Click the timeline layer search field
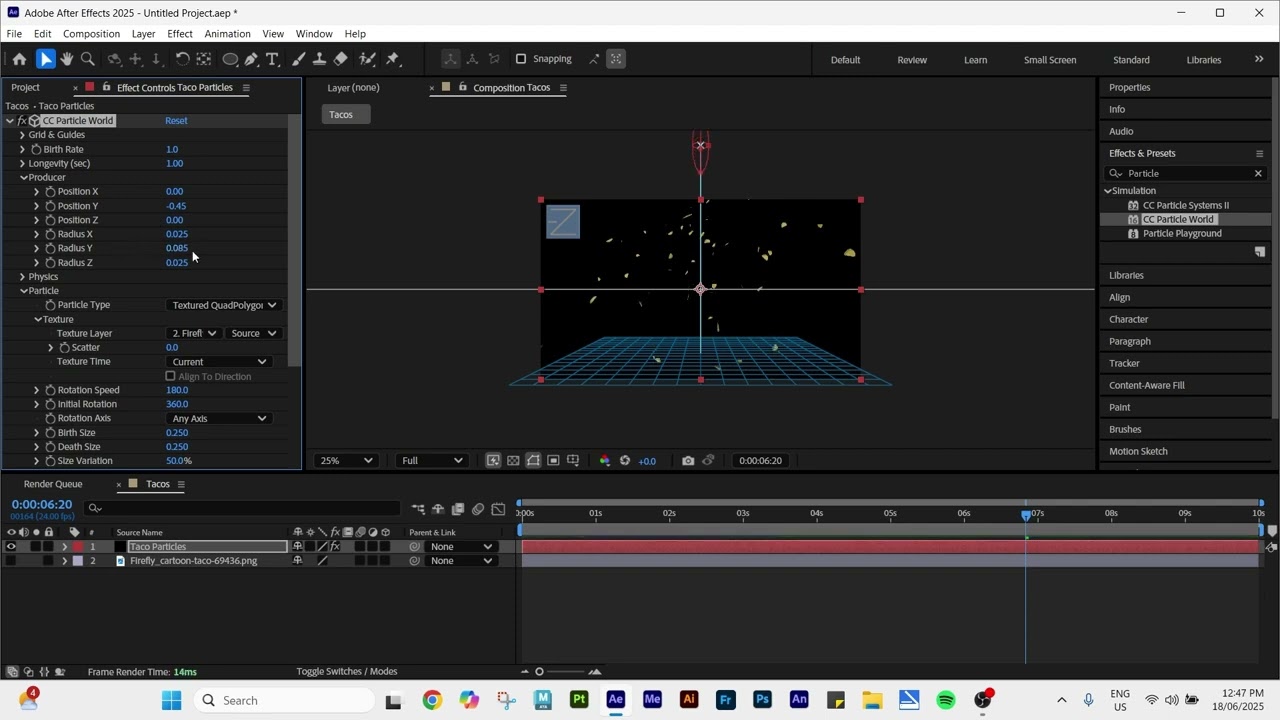 coord(243,508)
